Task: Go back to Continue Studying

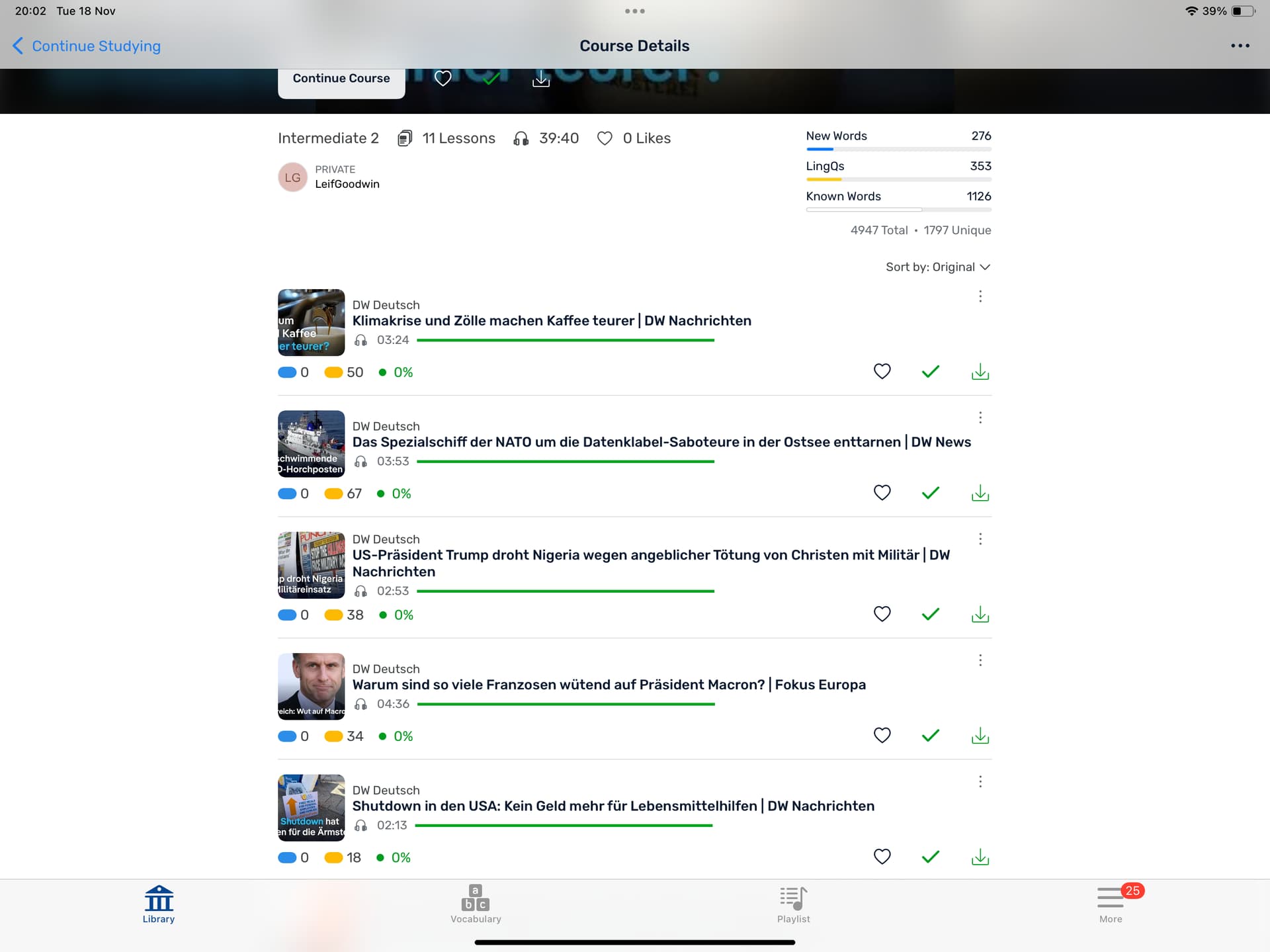Action: 87,46
